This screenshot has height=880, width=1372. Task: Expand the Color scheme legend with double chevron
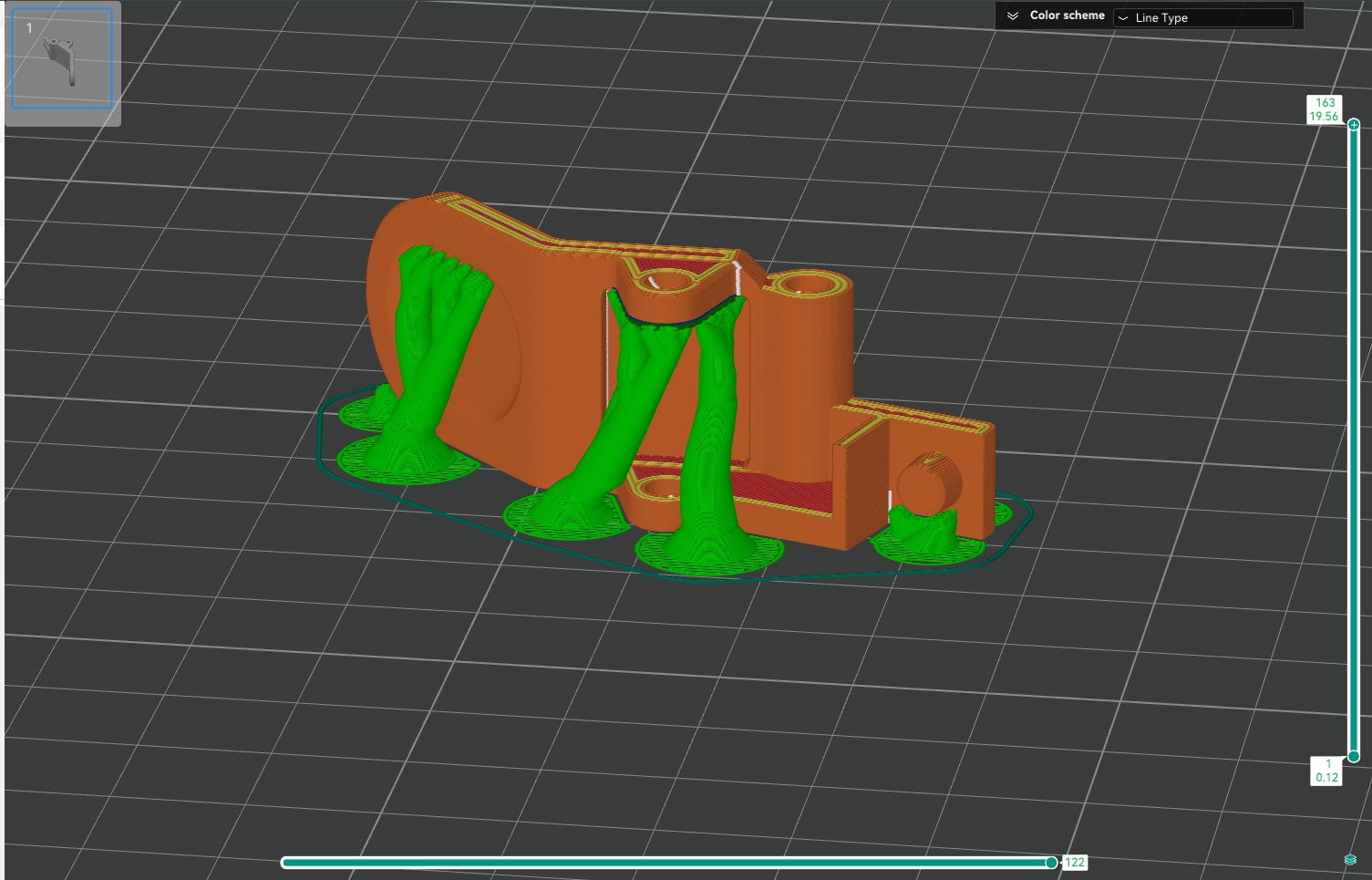[x=1012, y=16]
